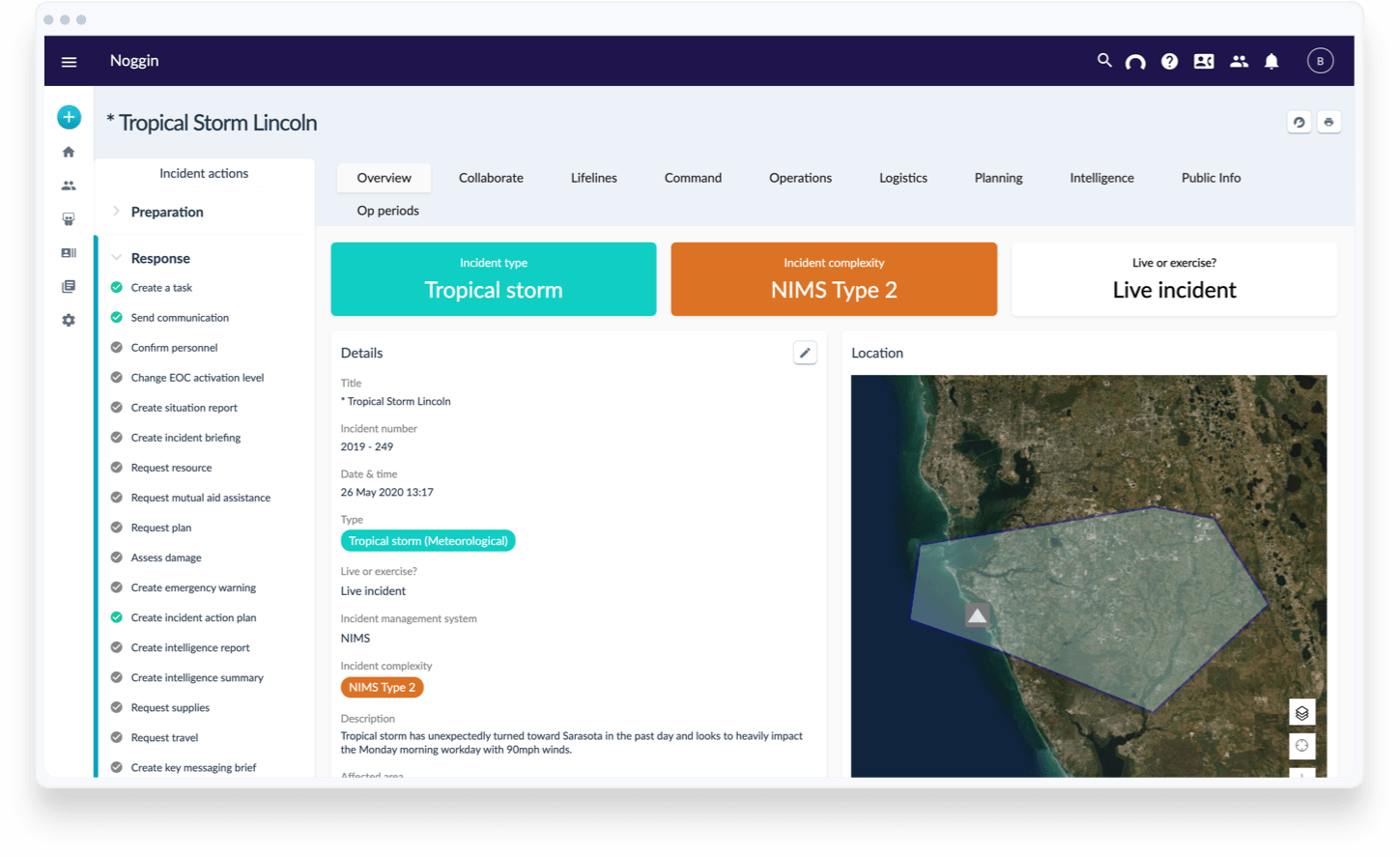Edit incident details with the pencil button

(x=805, y=353)
